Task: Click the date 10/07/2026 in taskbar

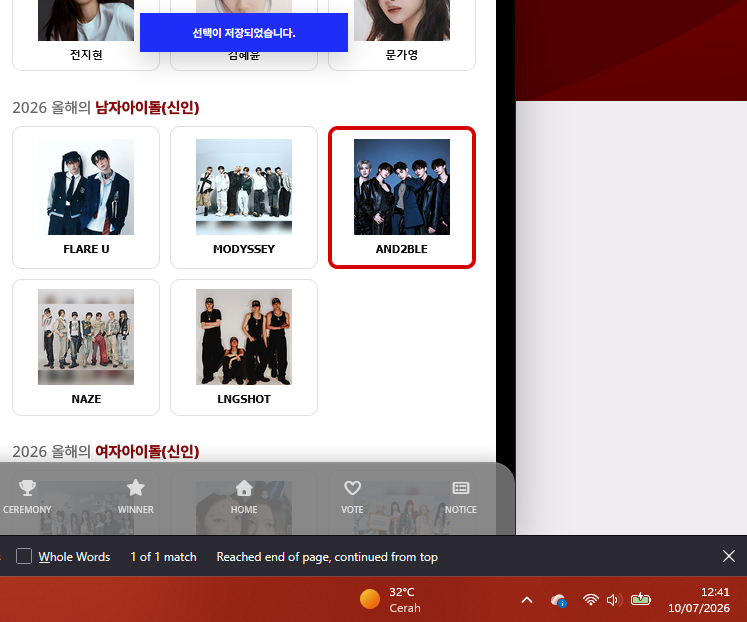Action: tap(698, 608)
